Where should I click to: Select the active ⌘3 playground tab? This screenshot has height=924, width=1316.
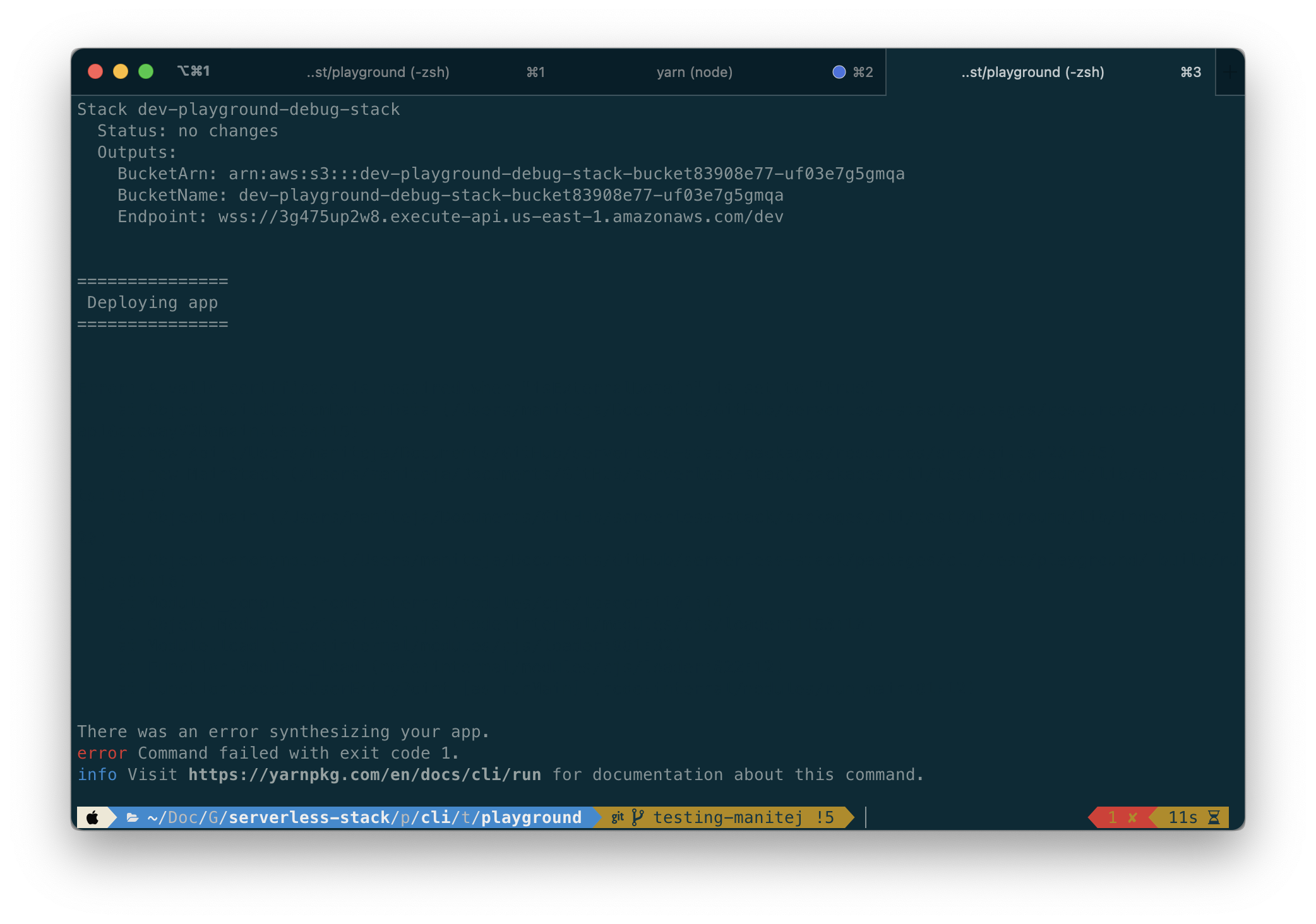coord(1032,72)
